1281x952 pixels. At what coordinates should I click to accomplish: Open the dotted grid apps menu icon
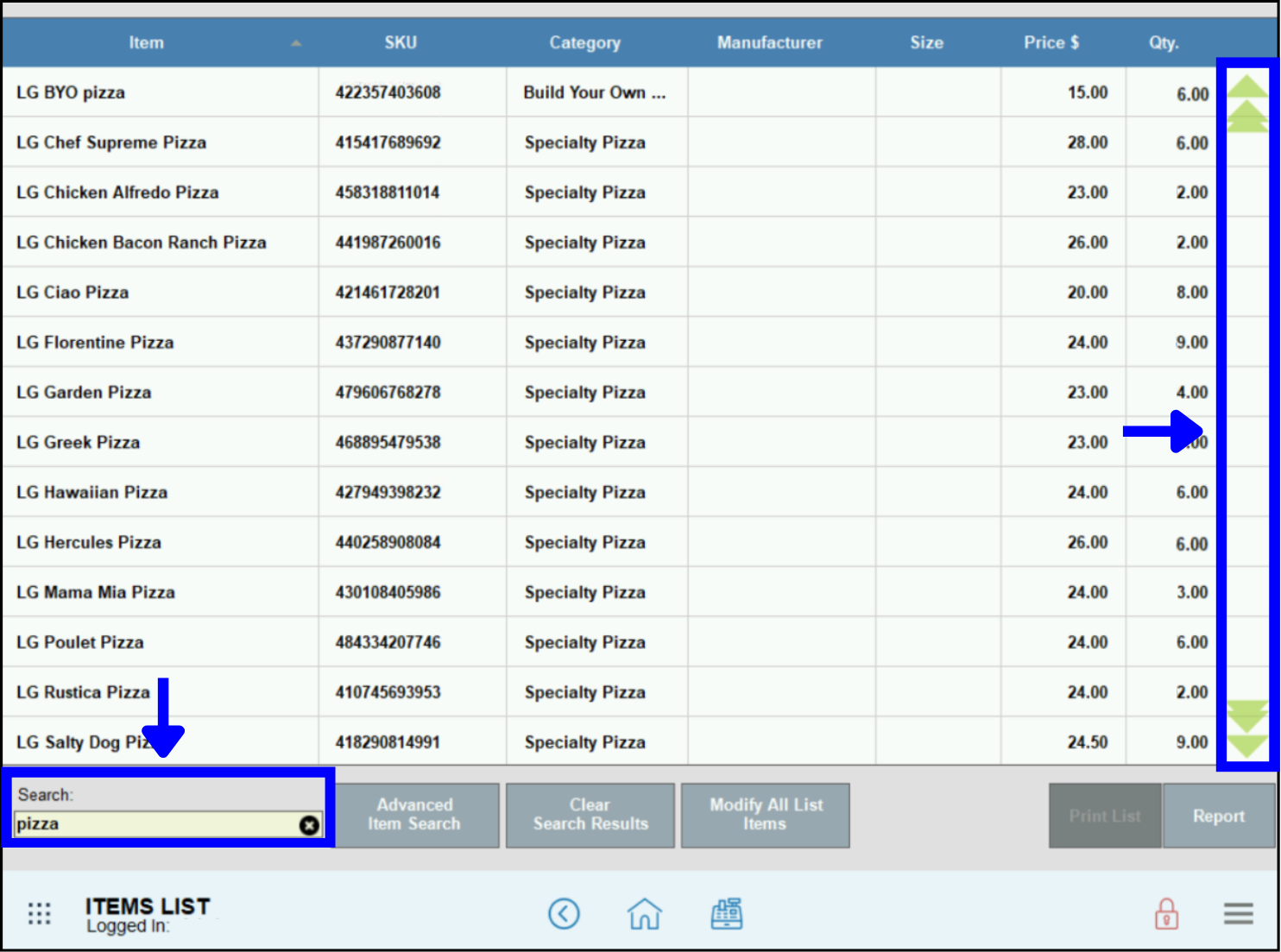click(40, 913)
